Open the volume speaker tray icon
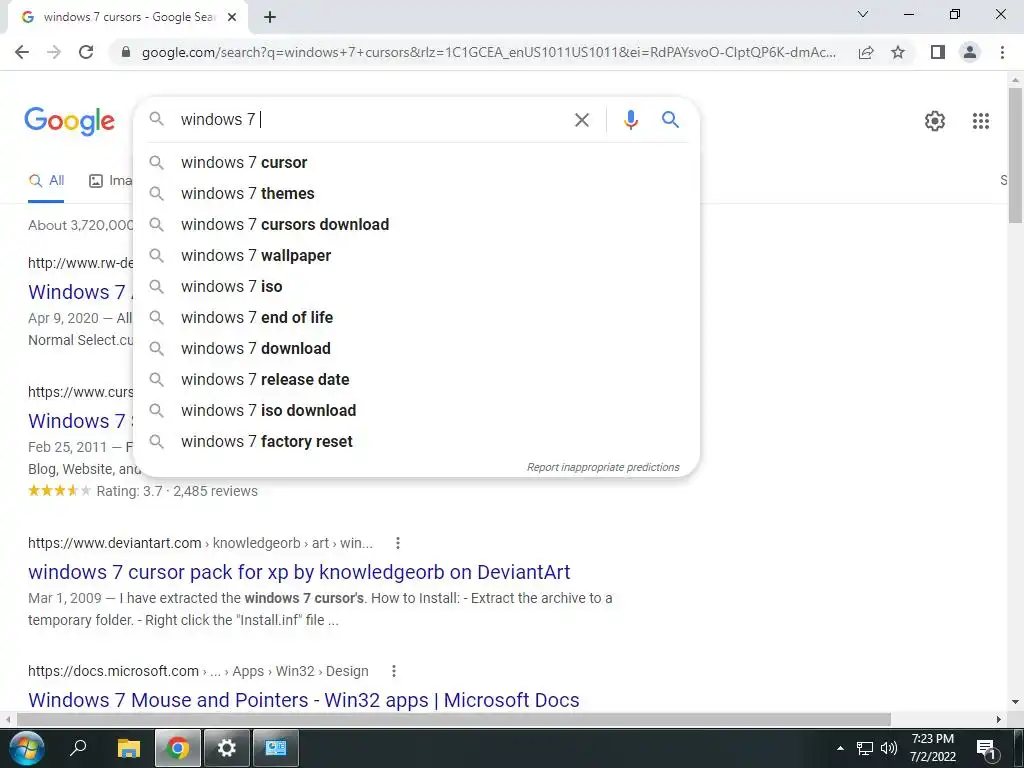Image resolution: width=1024 pixels, height=768 pixels. 888,748
